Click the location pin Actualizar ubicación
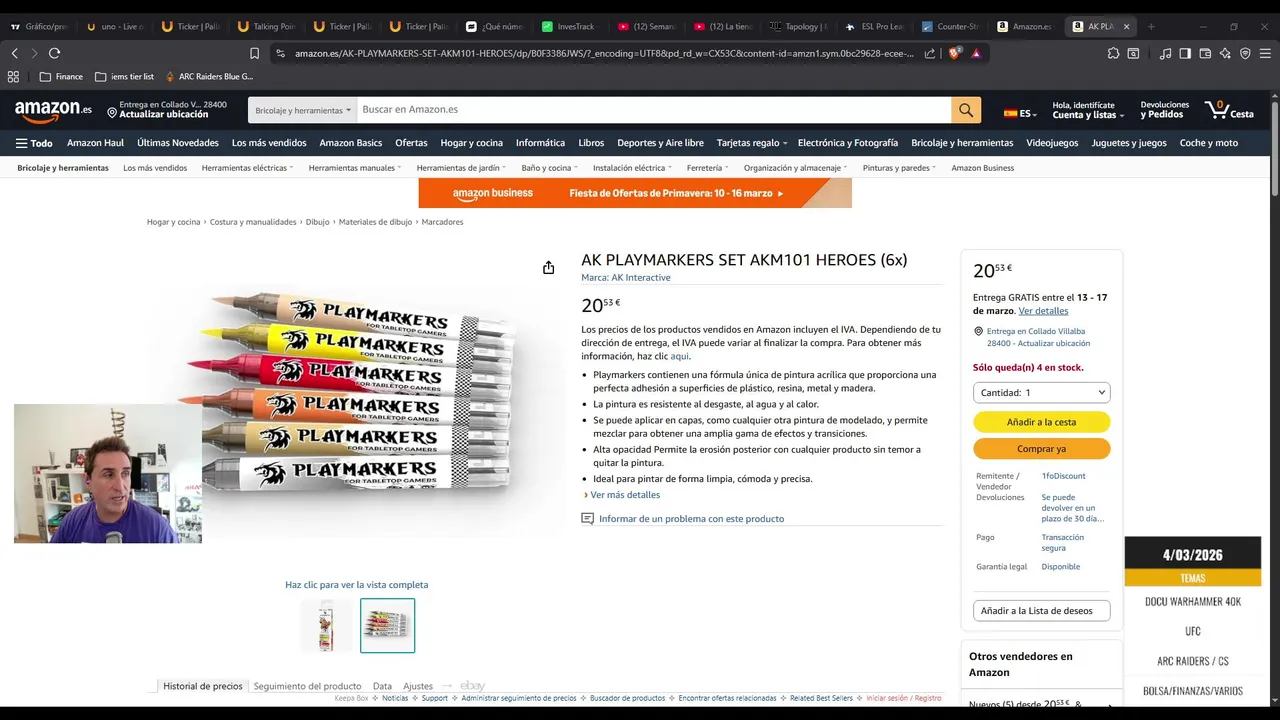Screen dimensions: 1280x720 pos(166,109)
